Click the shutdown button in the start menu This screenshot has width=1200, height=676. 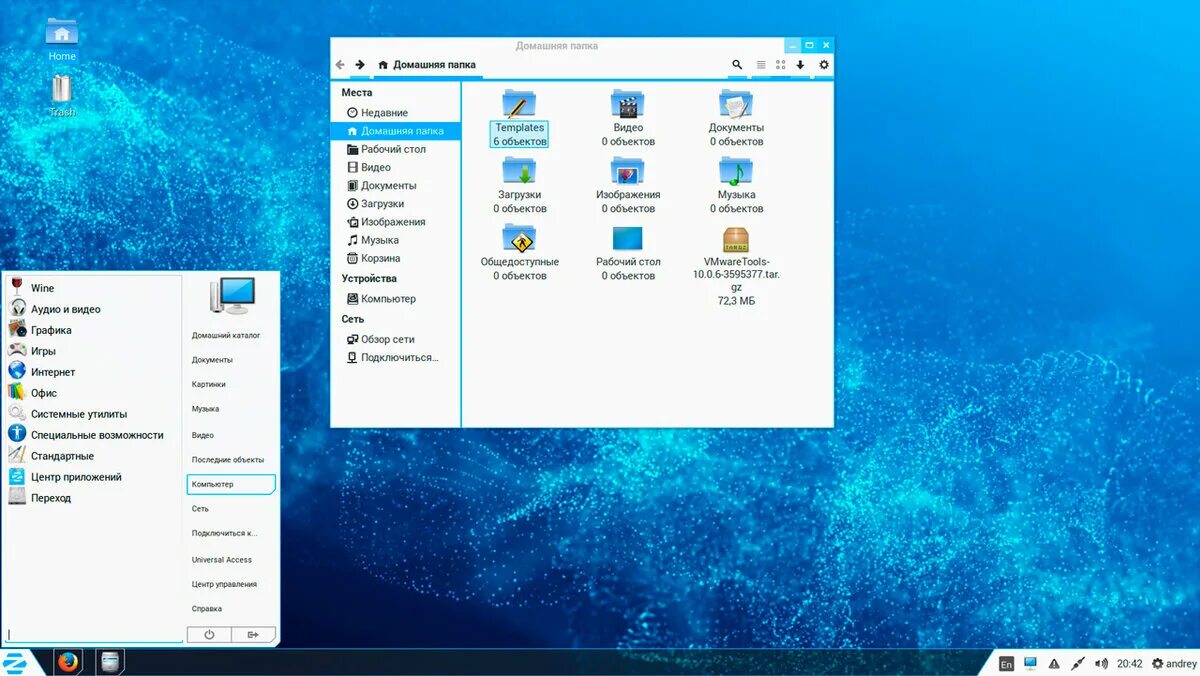point(209,634)
